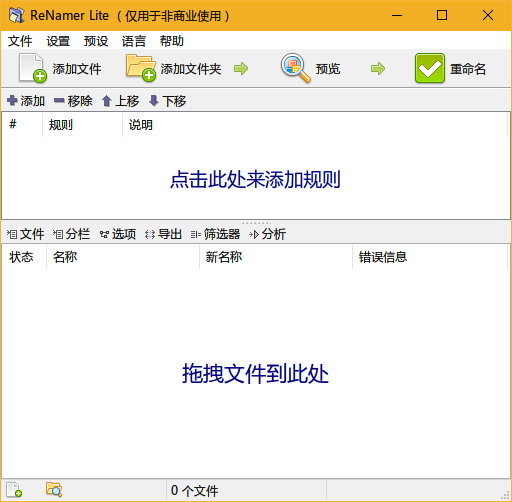
Task: Open the 帮助 (Help) menu
Action: coord(172,41)
